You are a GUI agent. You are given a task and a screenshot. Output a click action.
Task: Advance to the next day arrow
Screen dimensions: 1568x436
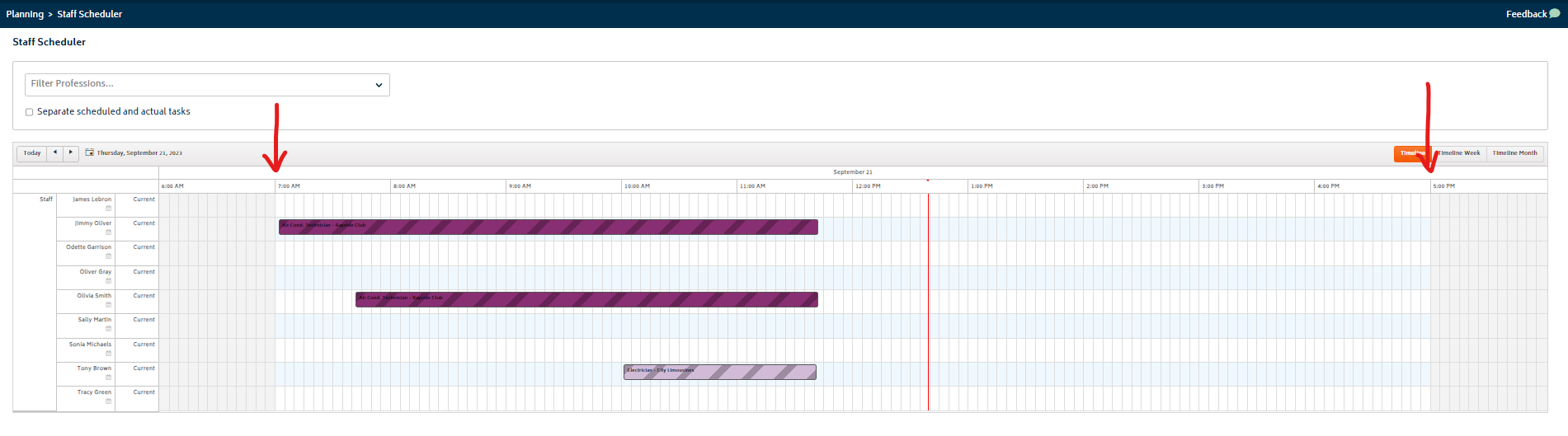(x=71, y=152)
